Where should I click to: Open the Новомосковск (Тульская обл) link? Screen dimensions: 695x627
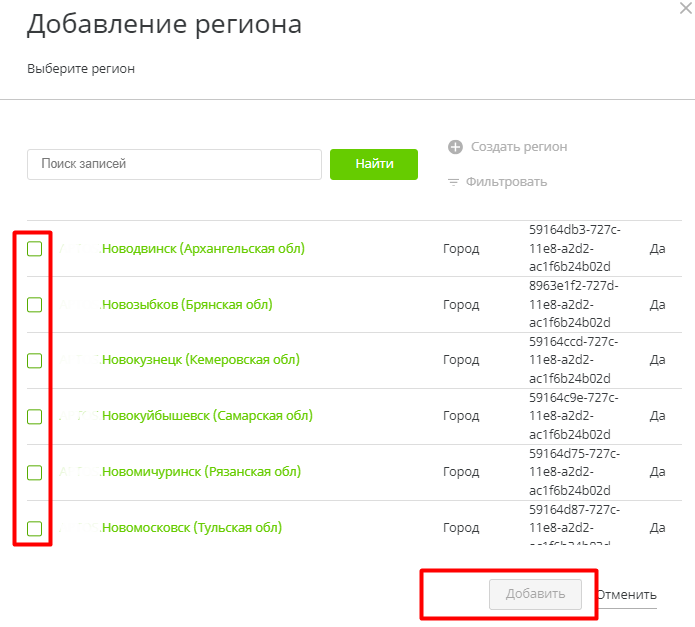click(x=192, y=528)
